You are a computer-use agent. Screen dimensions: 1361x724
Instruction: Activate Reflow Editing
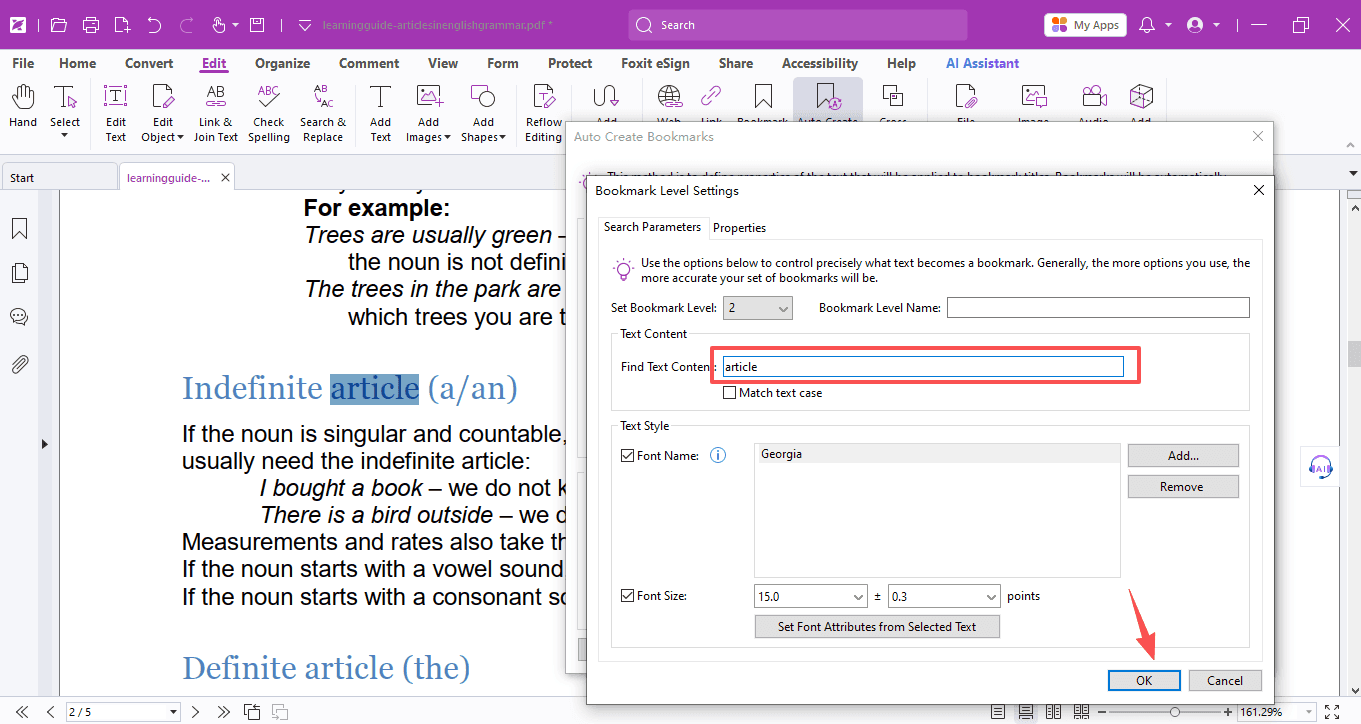544,113
